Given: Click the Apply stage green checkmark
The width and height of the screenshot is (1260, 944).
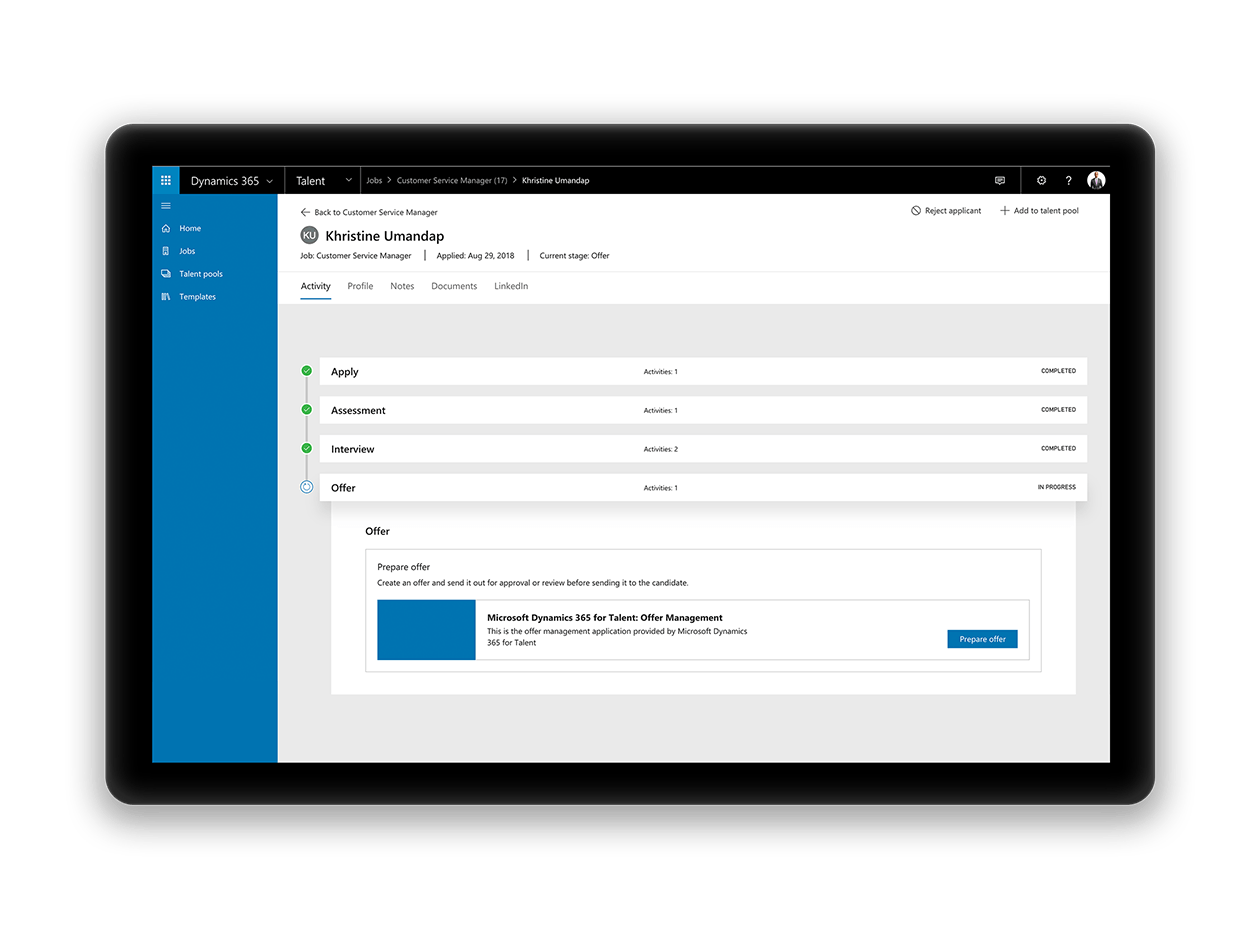Looking at the screenshot, I should coord(307,371).
